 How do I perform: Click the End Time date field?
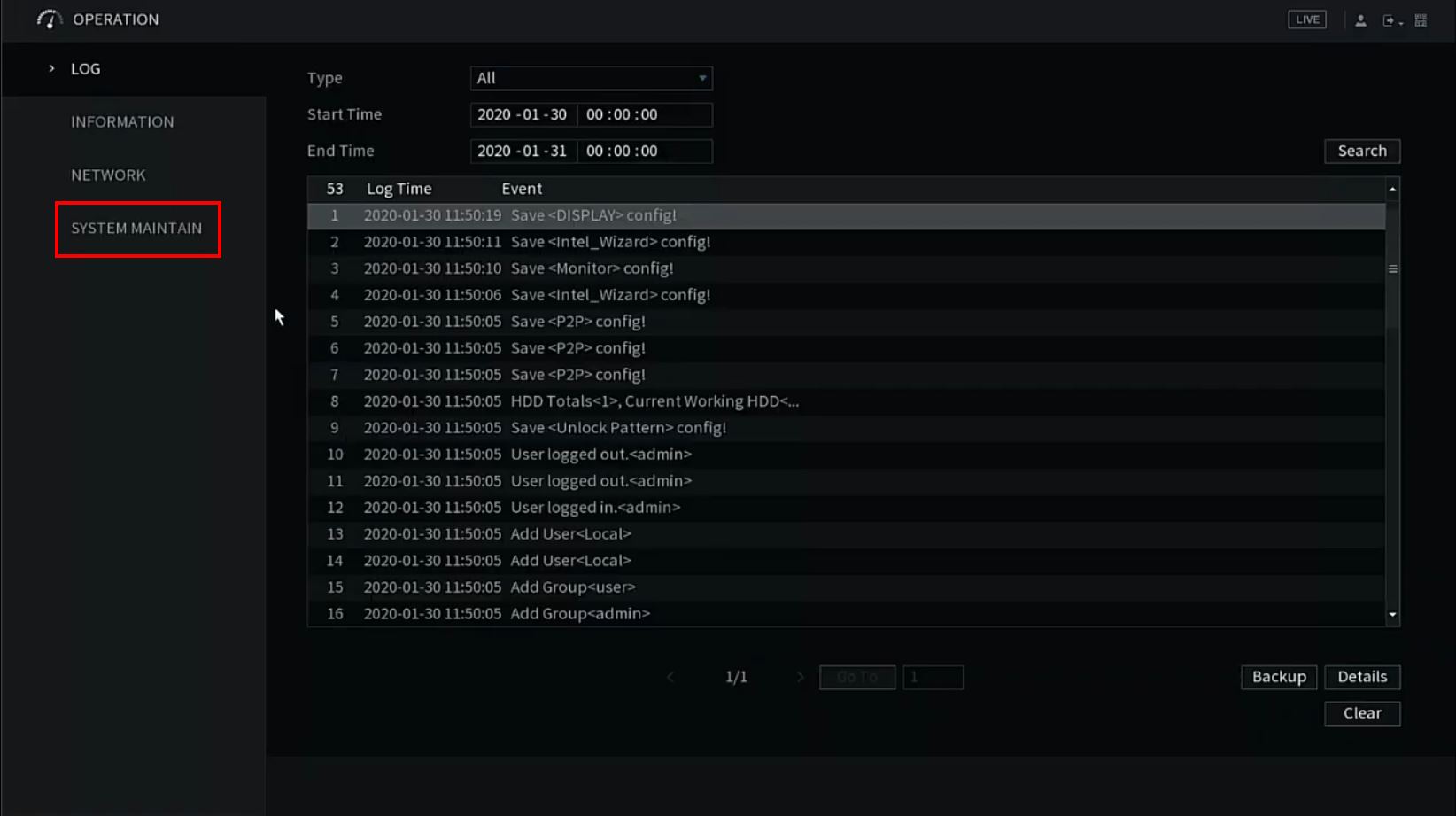523,151
